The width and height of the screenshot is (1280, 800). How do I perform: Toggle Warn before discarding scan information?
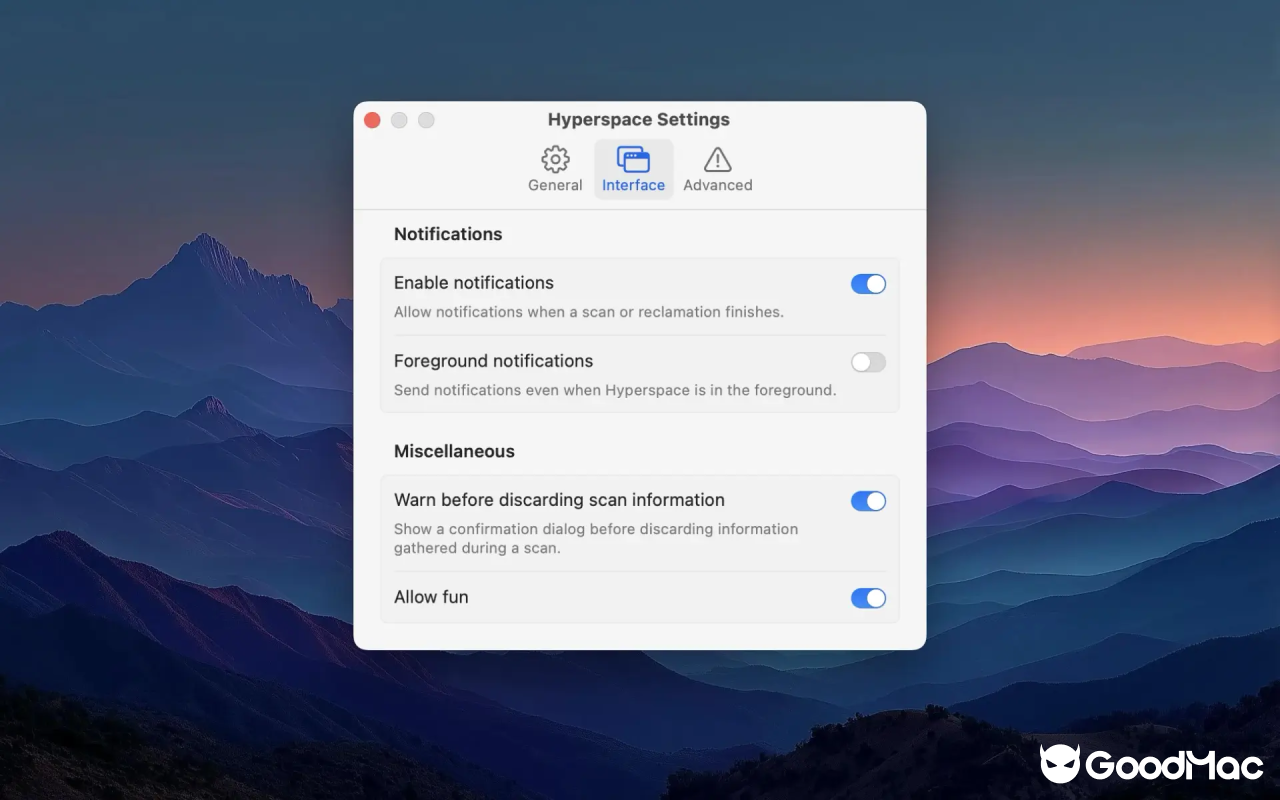coord(868,501)
